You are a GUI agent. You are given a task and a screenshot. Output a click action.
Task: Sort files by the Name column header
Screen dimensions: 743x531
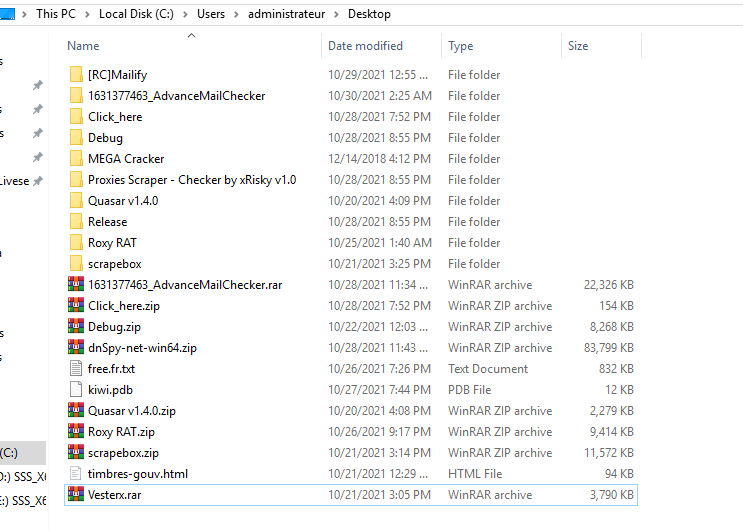click(x=84, y=46)
